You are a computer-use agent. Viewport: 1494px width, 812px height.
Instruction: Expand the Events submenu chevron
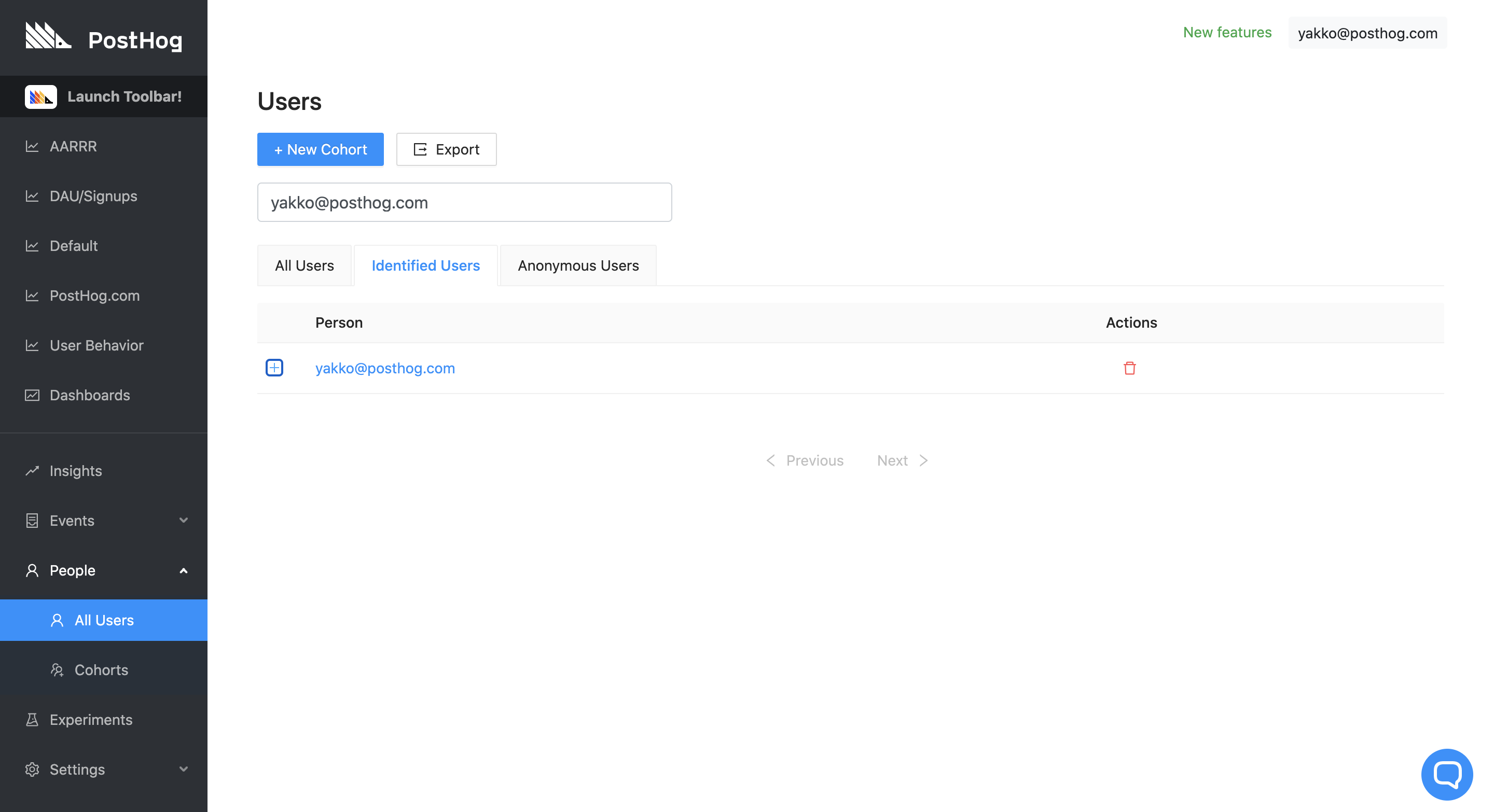183,521
